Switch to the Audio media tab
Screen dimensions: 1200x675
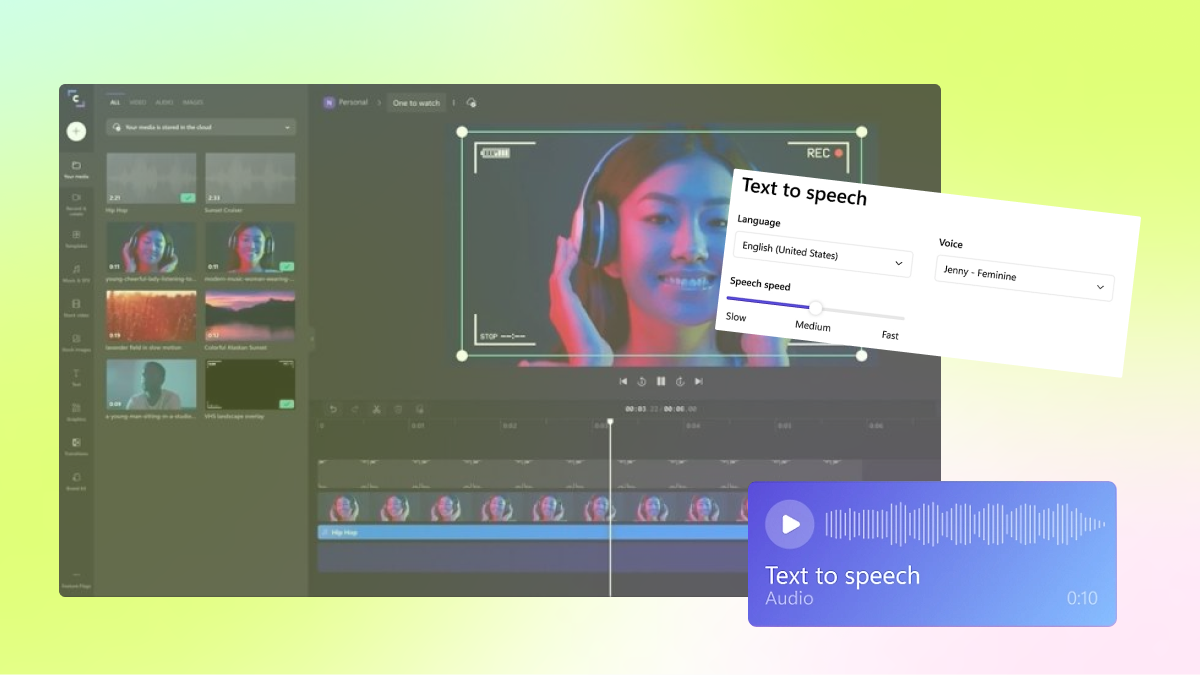point(164,102)
